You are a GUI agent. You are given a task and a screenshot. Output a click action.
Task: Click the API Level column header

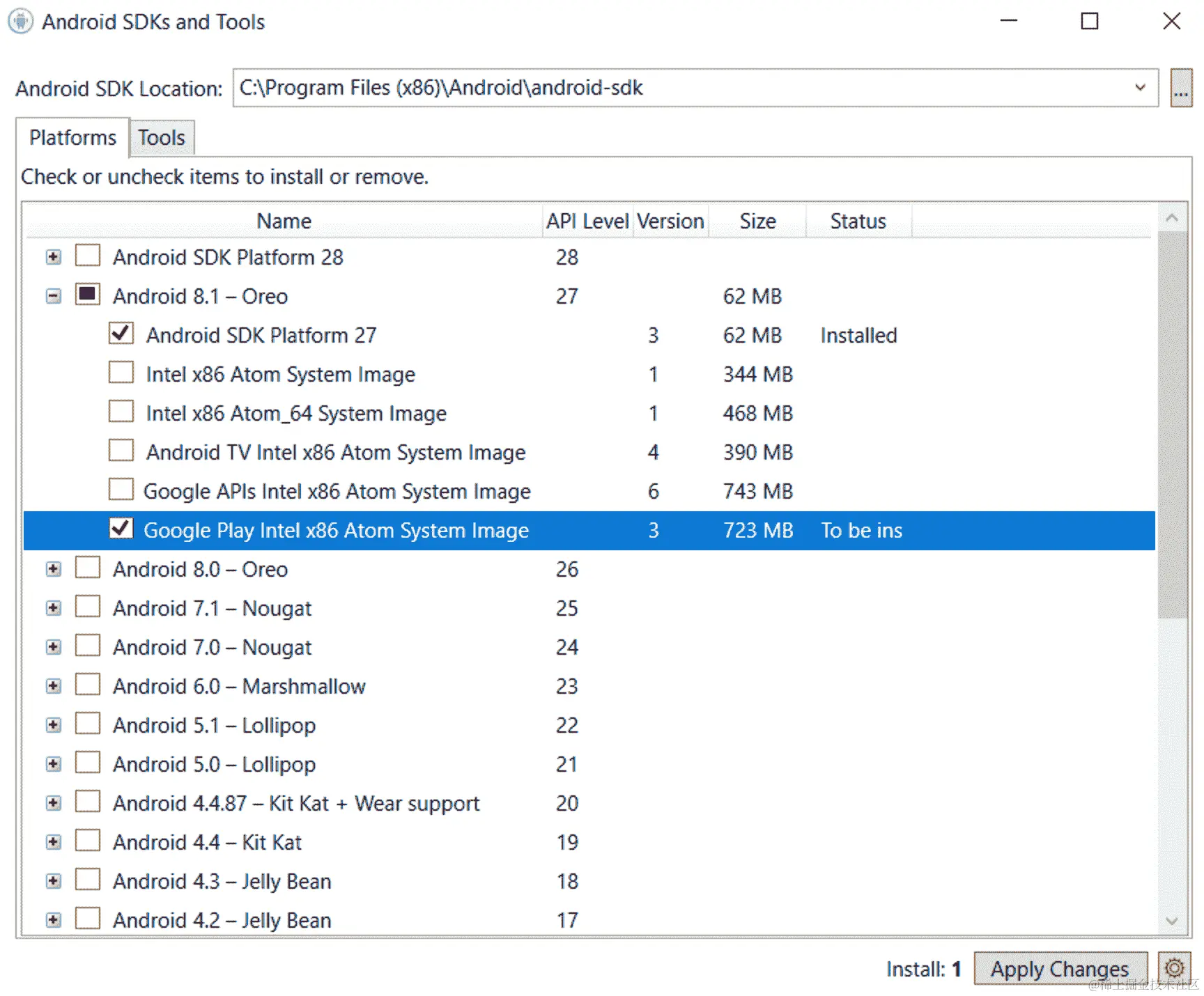(x=588, y=221)
